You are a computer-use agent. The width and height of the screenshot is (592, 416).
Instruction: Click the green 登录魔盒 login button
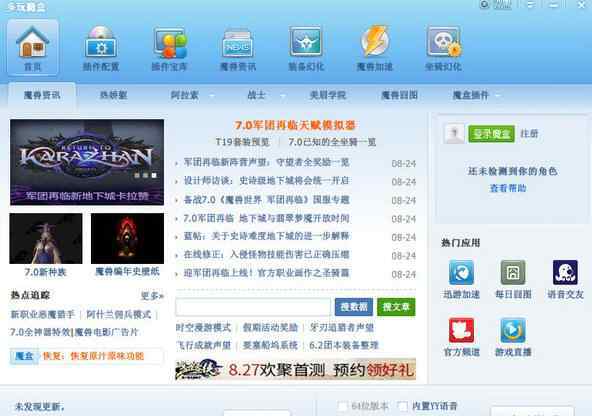point(491,134)
